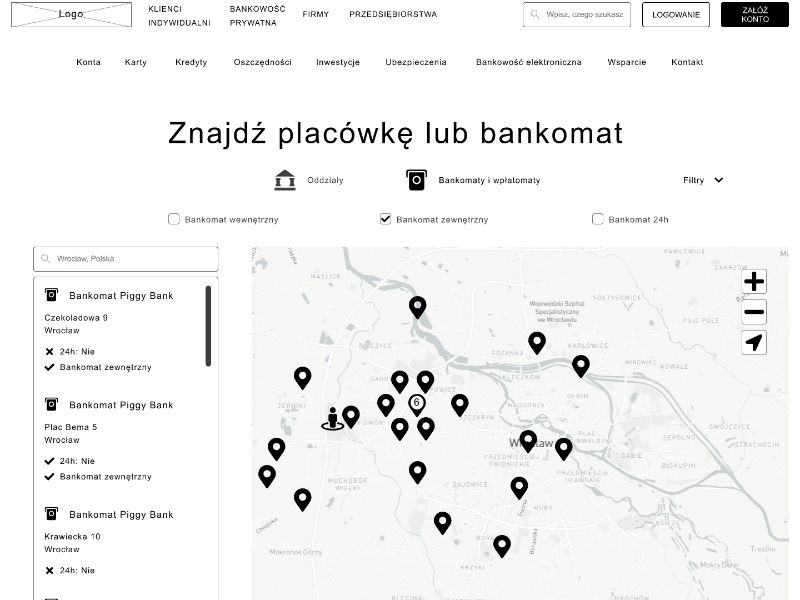The width and height of the screenshot is (800, 600).
Task: Uncheck the Bankomat zewnętrzny checkbox
Action: pyautogui.click(x=386, y=219)
